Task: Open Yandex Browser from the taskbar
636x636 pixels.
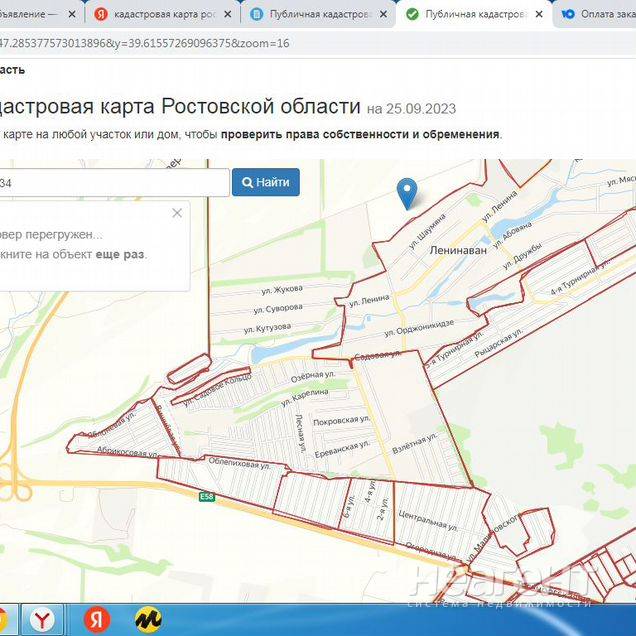Action: click(x=41, y=620)
